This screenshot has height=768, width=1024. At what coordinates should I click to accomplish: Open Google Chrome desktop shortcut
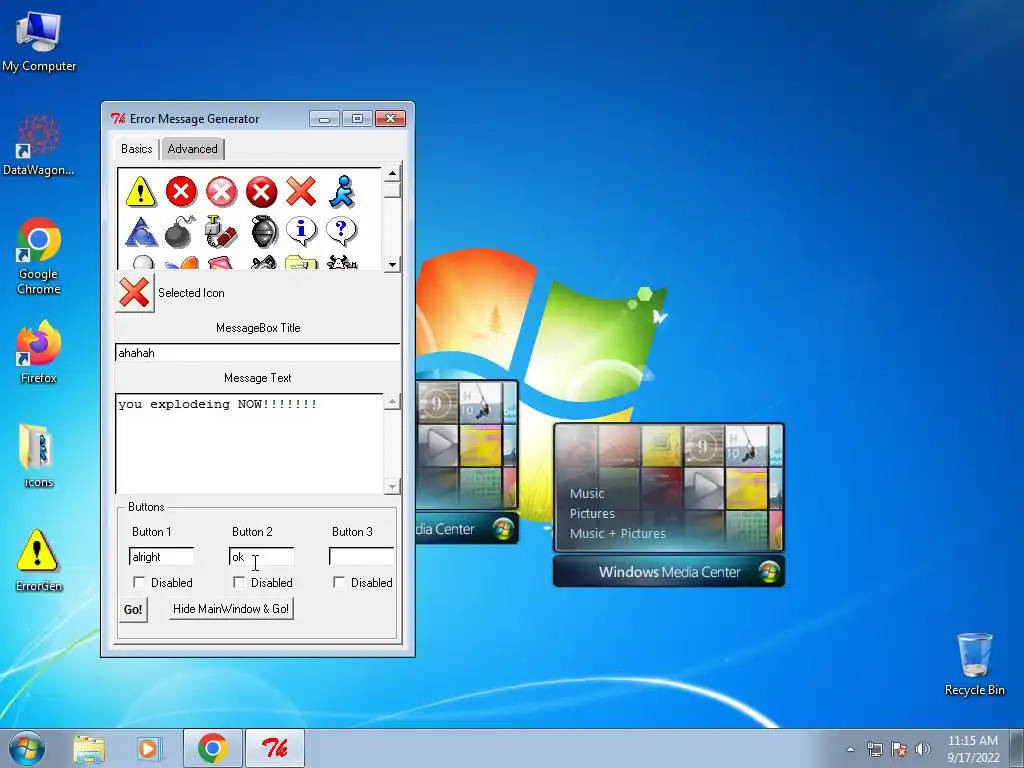tap(39, 256)
